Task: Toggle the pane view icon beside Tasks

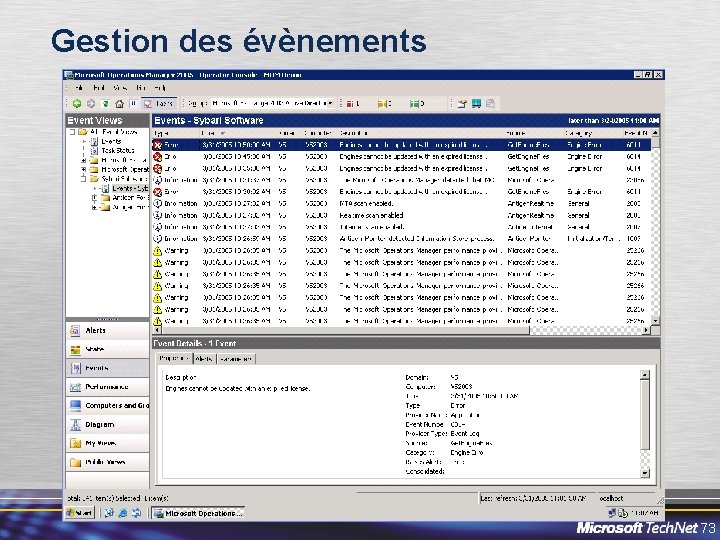Action: coord(134,104)
